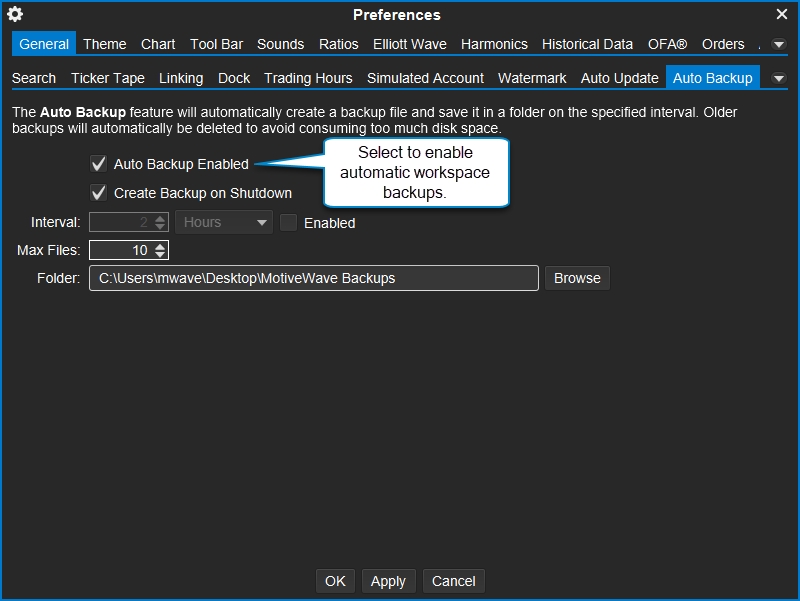Close the Preferences dialog with X
The width and height of the screenshot is (800, 601).
point(782,15)
